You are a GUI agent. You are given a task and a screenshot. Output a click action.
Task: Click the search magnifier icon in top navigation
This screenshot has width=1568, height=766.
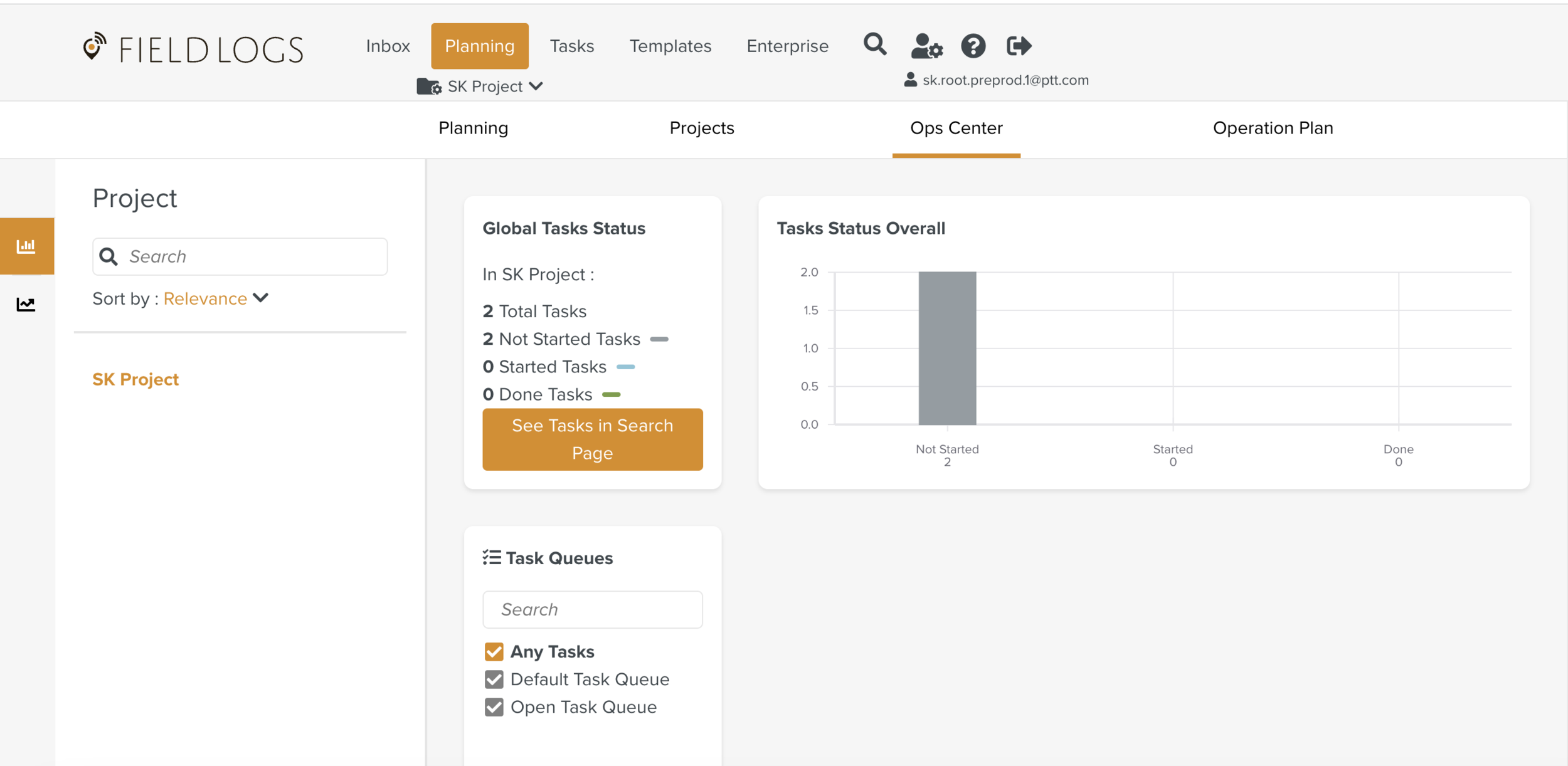point(874,45)
